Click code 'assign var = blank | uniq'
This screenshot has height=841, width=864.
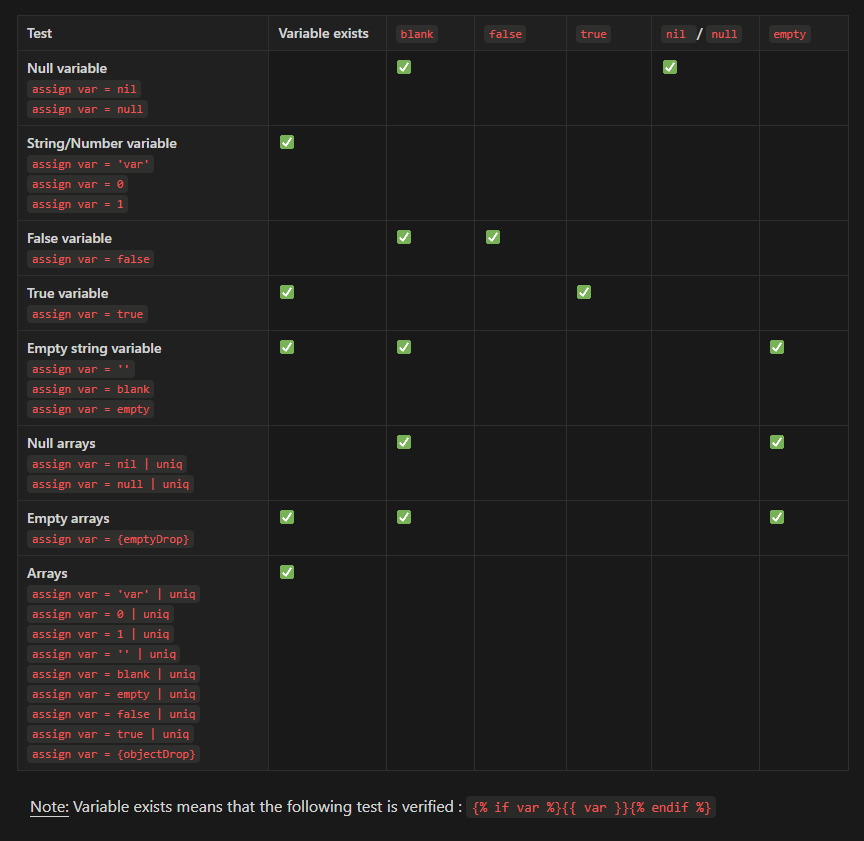[114, 674]
